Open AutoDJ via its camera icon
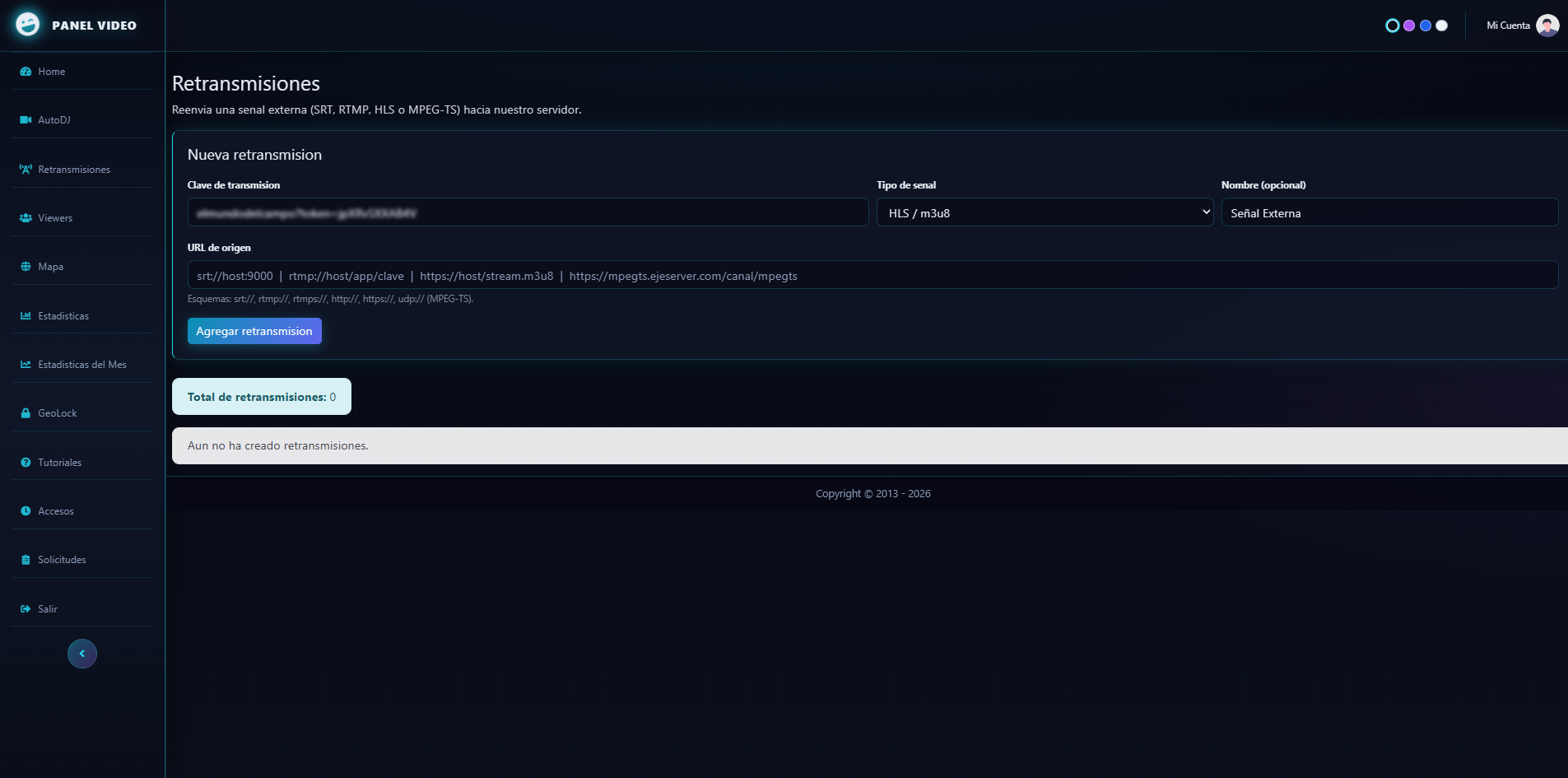Screen dimensions: 1568x778 click(26, 120)
